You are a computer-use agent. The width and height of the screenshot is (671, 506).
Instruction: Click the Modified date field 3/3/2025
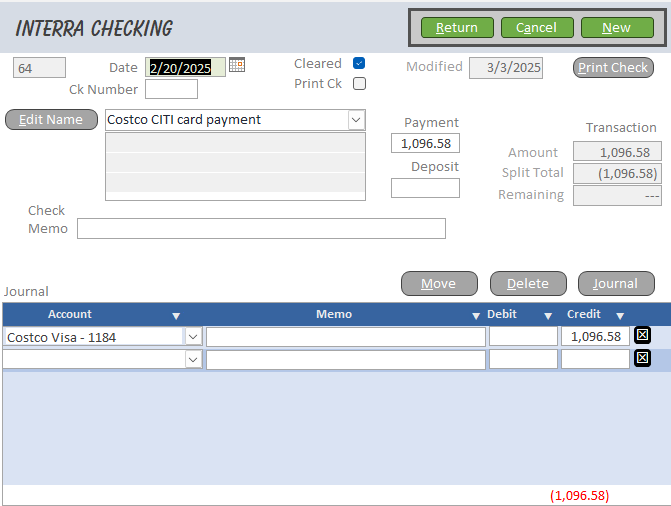pos(506,68)
